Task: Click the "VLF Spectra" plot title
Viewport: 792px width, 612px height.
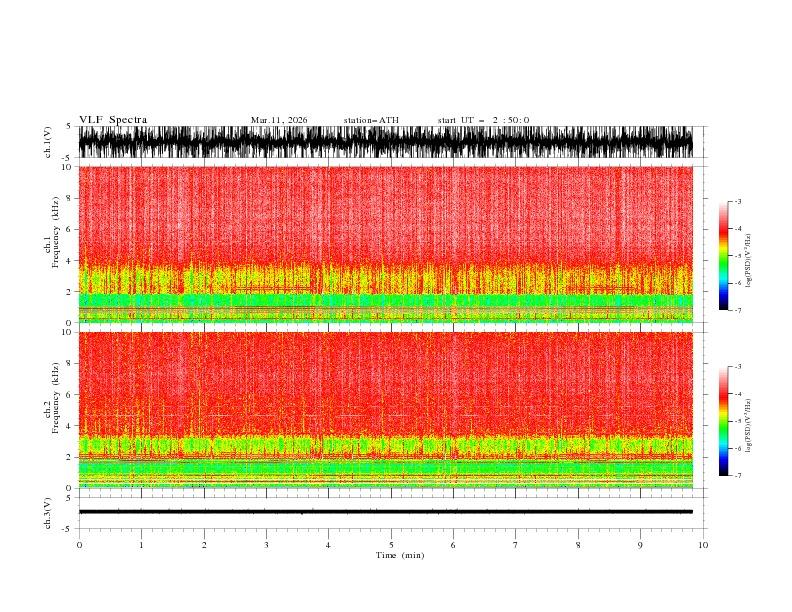Action: (x=113, y=120)
